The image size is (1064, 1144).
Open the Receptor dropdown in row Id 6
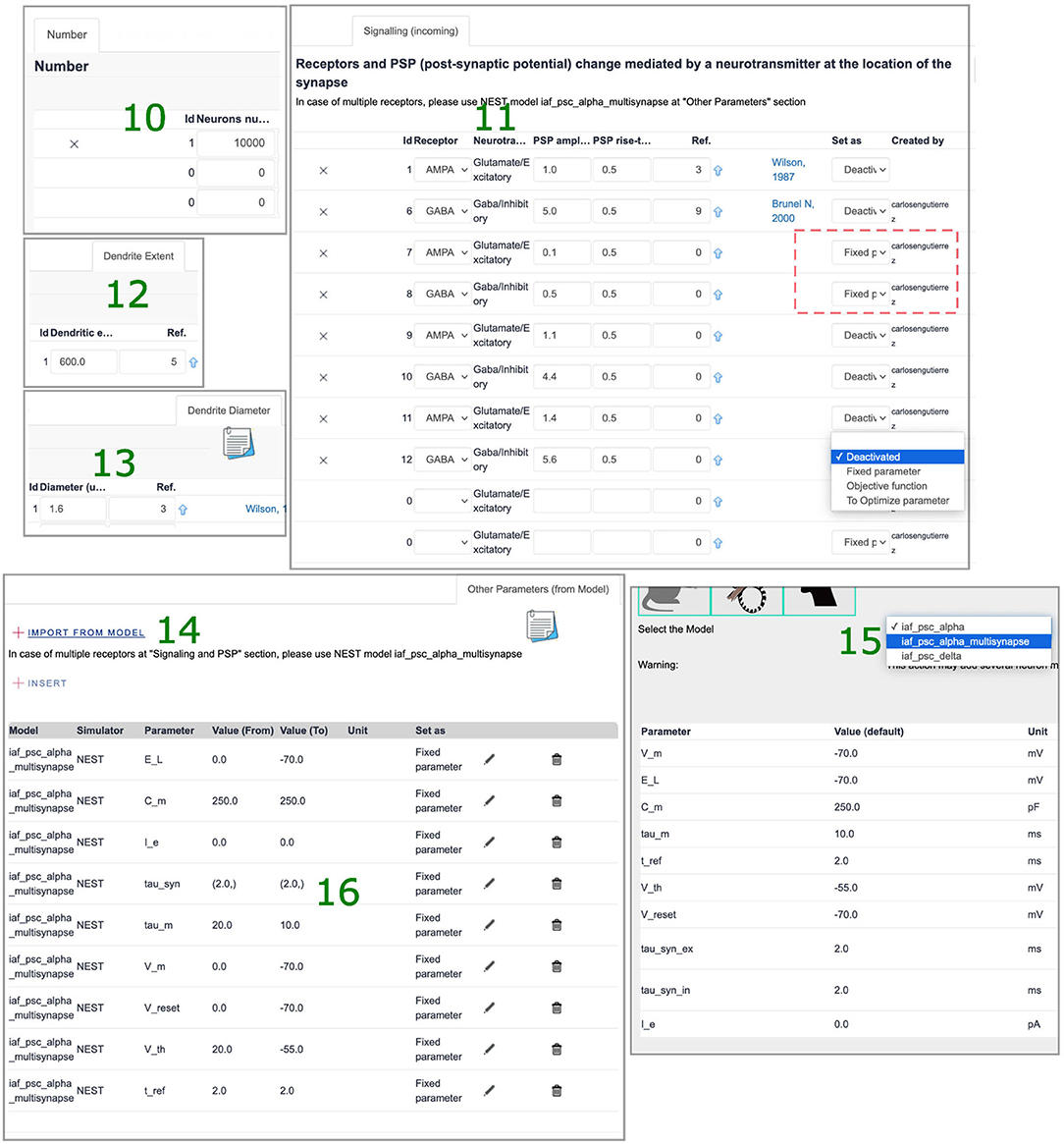442,211
